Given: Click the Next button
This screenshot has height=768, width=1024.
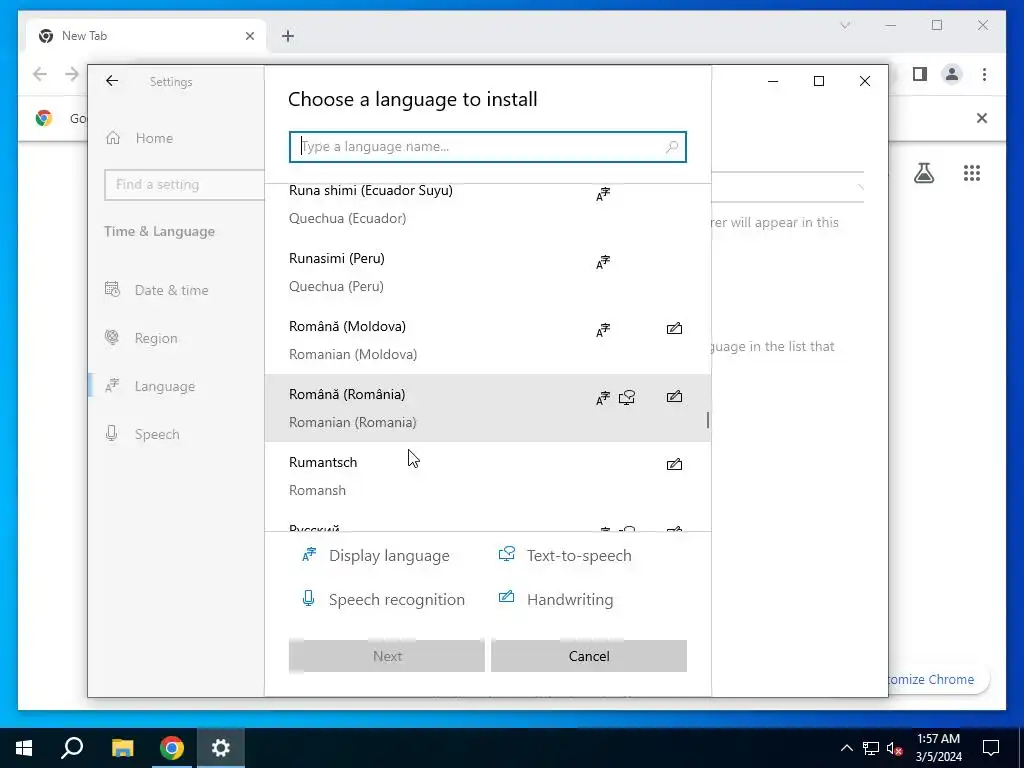Looking at the screenshot, I should tap(387, 656).
